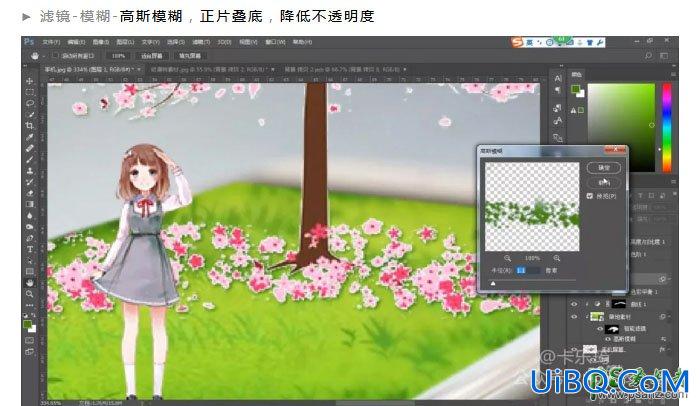Pick a color in the green color field
Viewport: 700px width, 406px height.
pos(621,127)
